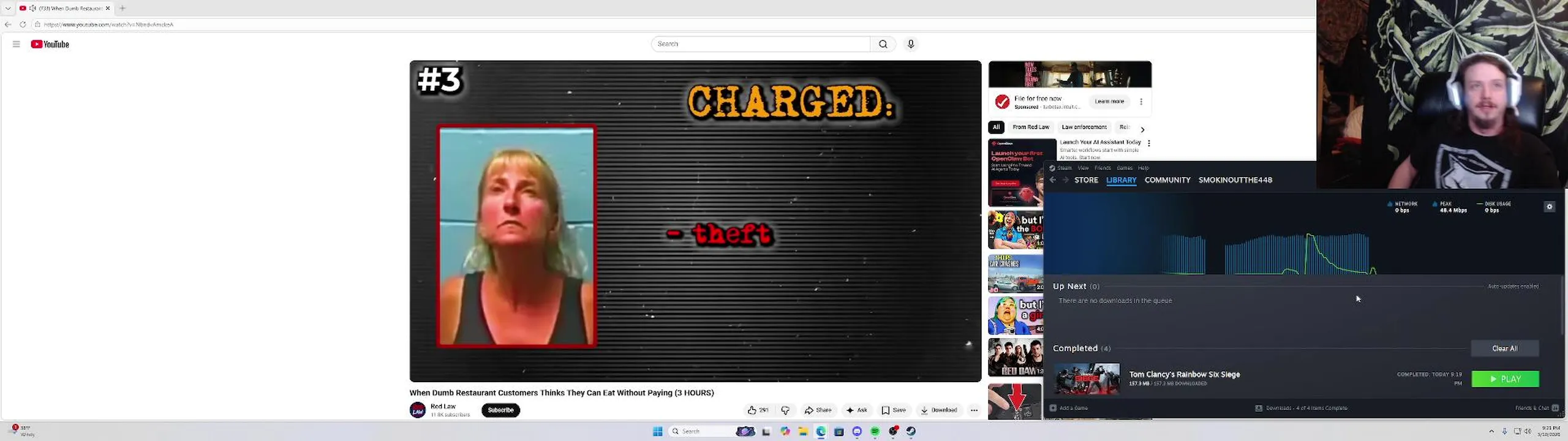Open the Red Law channel avatar
The image size is (1568, 441).
pyautogui.click(x=418, y=410)
